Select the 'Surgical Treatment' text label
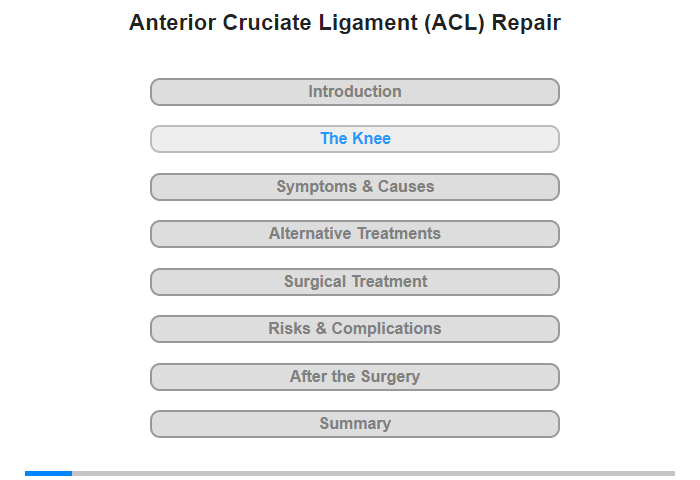Screen dimensions: 700x480 pyautogui.click(x=355, y=282)
